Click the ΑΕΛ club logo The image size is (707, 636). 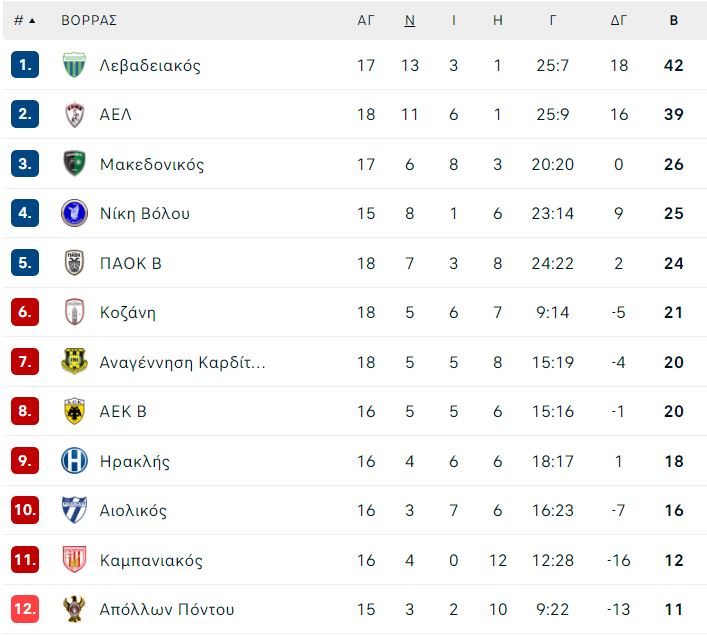74,114
